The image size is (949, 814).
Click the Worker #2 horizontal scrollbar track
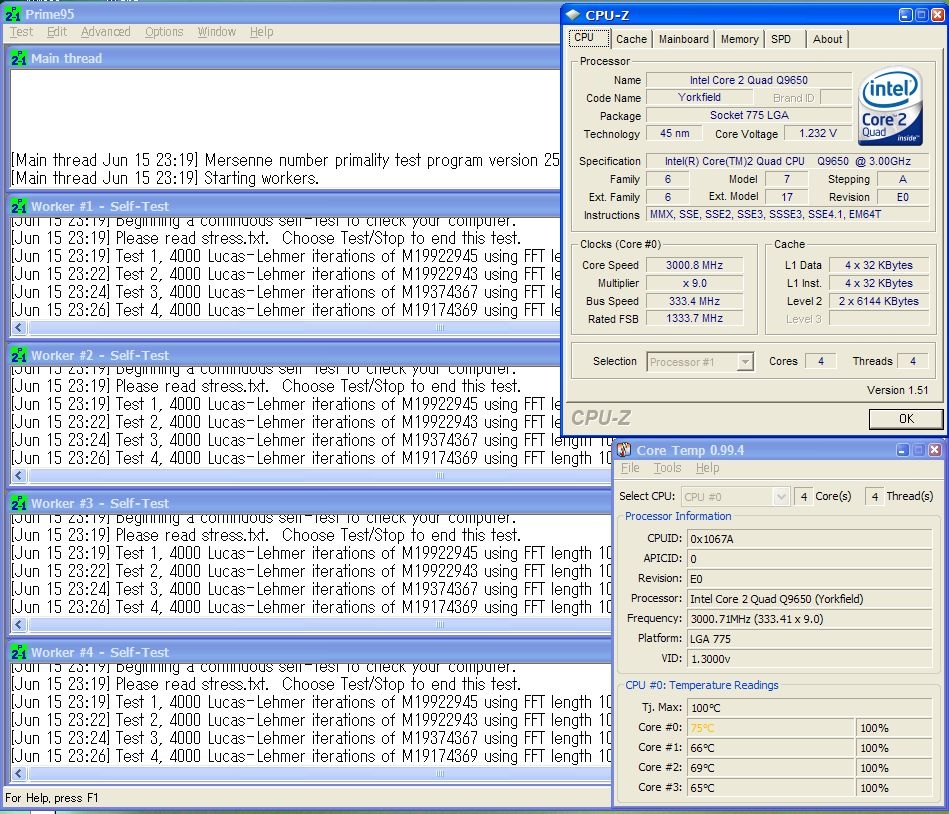tap(300, 477)
